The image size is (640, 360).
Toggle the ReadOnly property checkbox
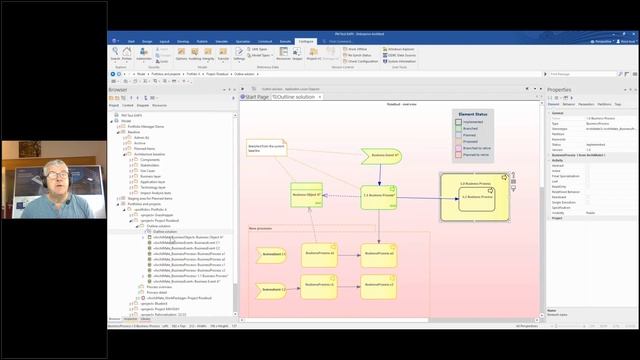click(588, 187)
